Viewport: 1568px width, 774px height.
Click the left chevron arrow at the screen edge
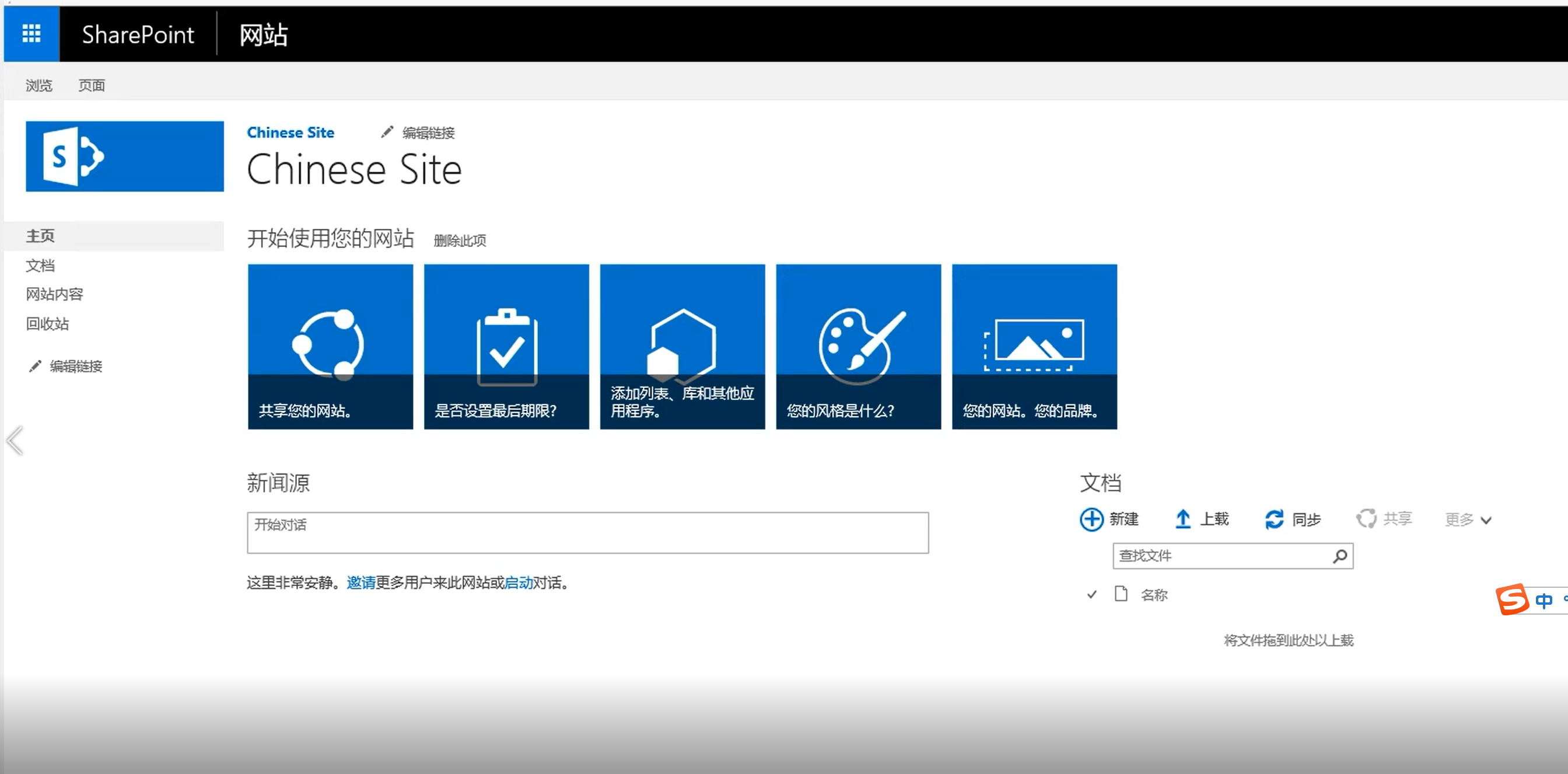[15, 440]
